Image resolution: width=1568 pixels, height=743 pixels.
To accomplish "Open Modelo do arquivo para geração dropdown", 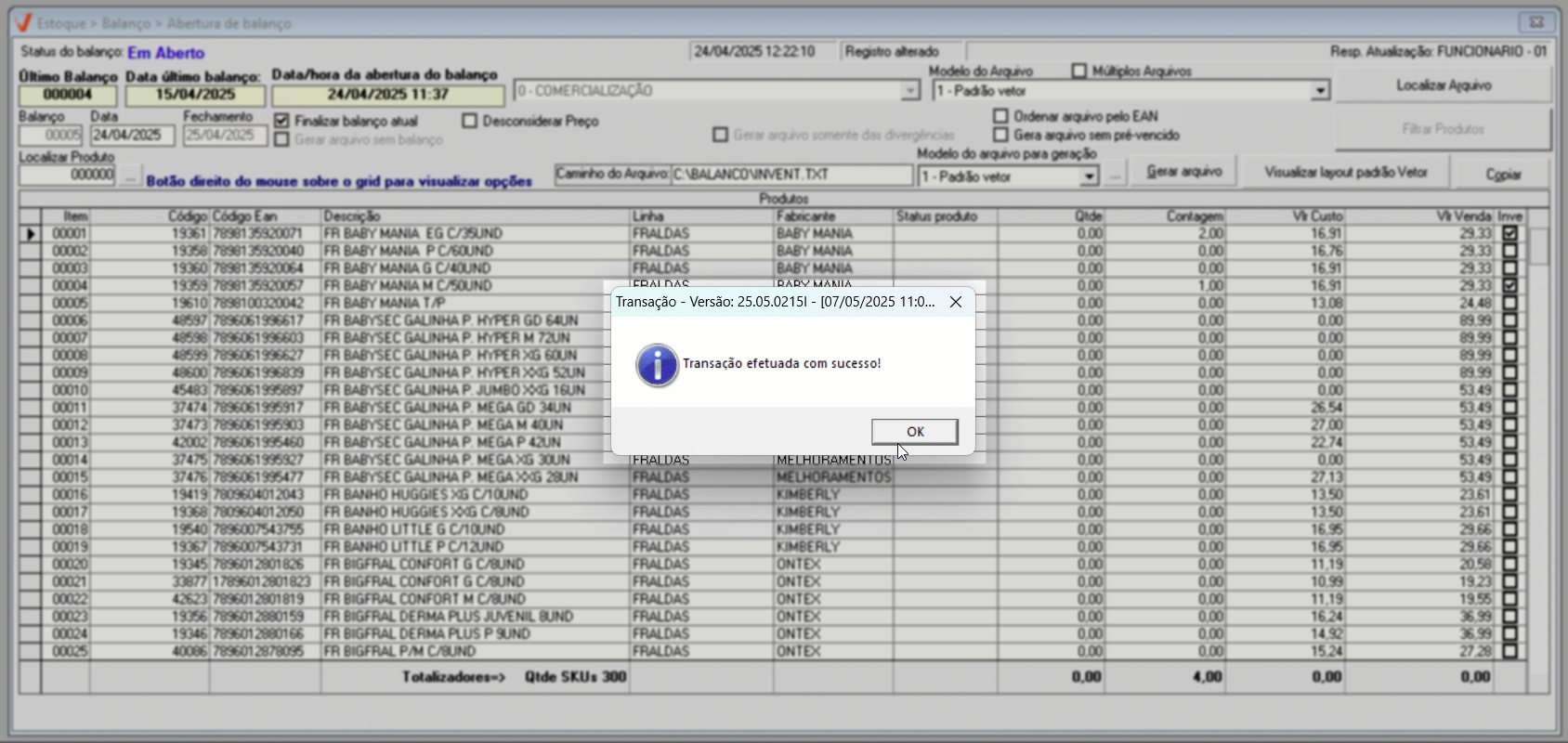I will [x=1090, y=176].
